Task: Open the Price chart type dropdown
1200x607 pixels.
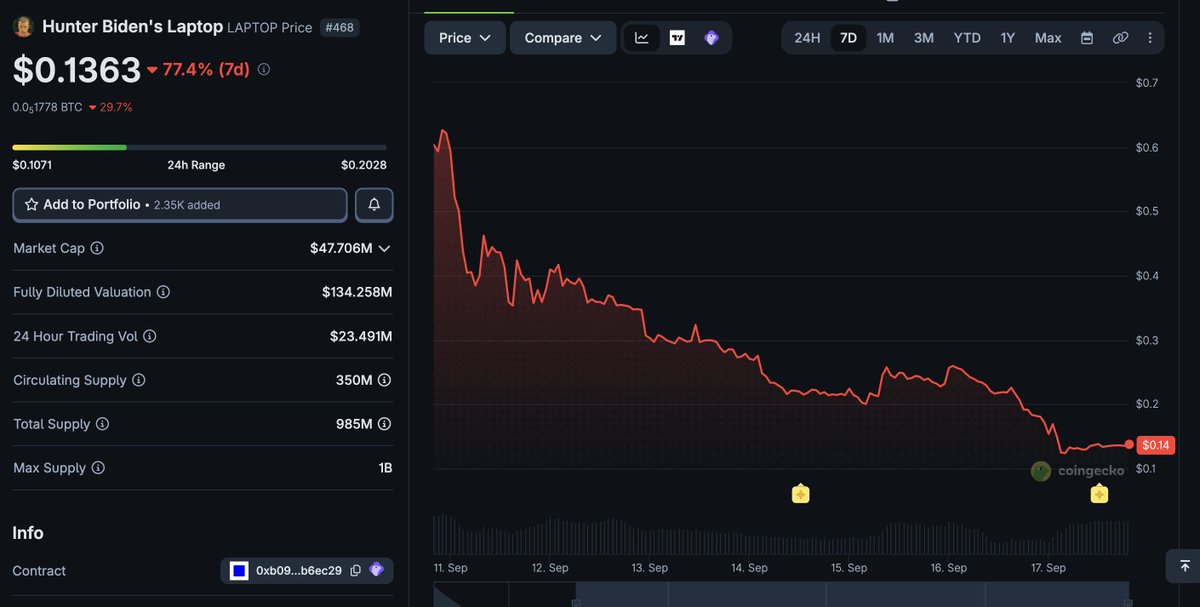Action: coord(465,38)
